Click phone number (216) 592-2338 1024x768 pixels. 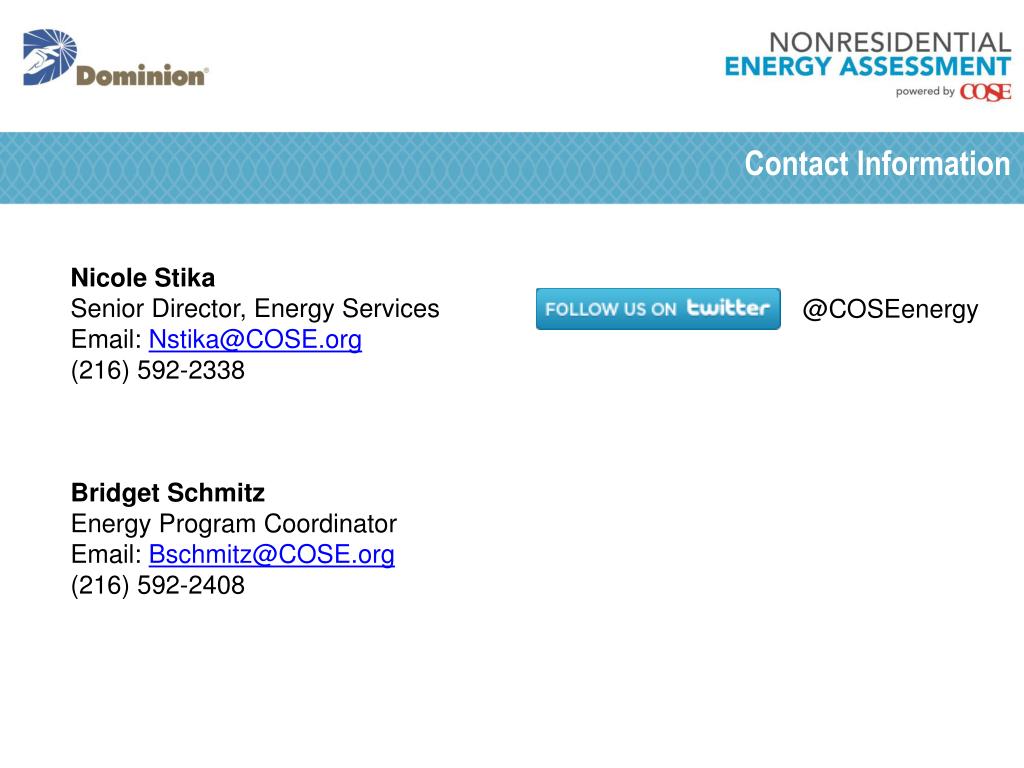tap(158, 370)
